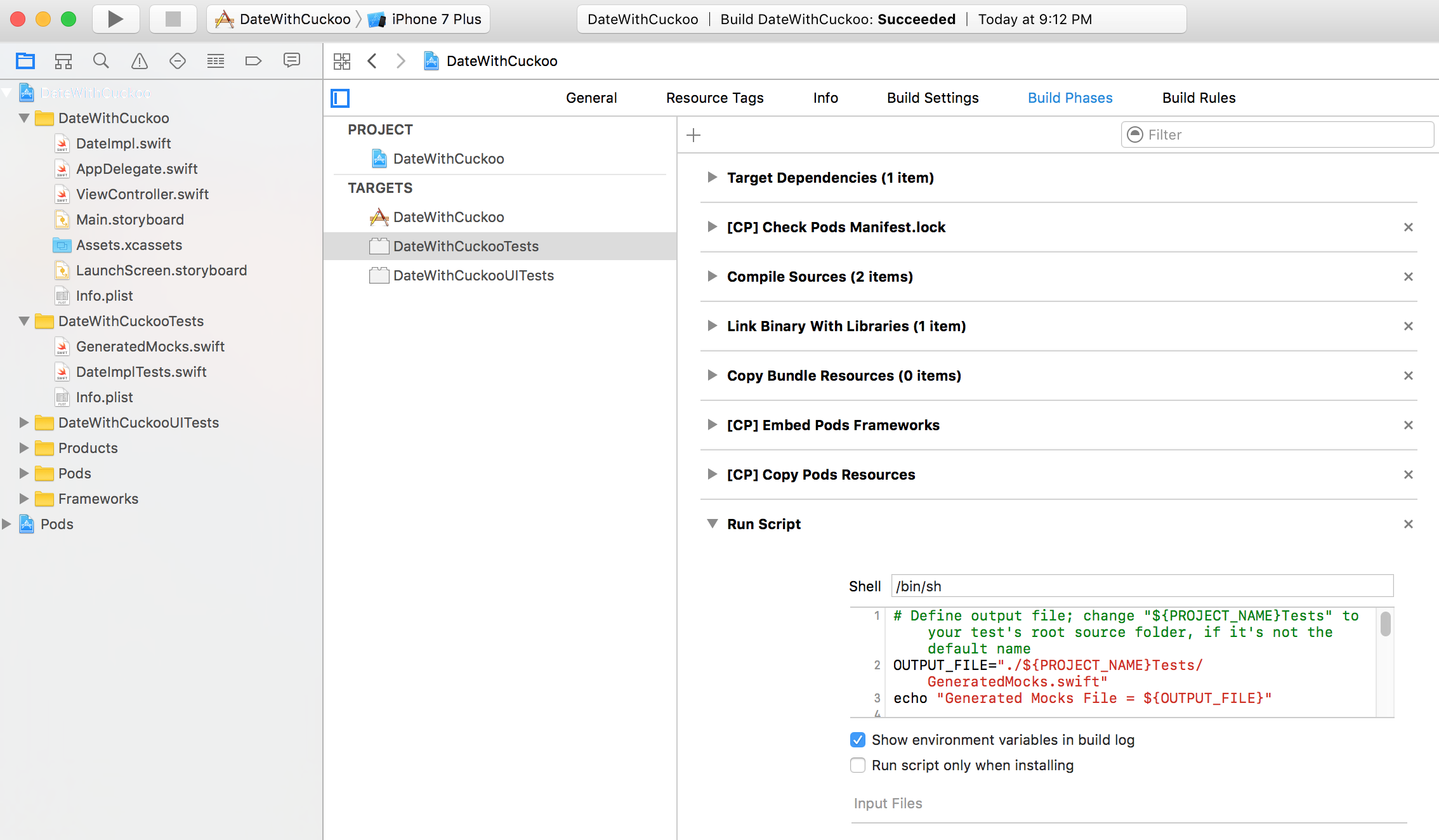The height and width of the screenshot is (840, 1439).
Task: Uncheck Show environment variables in build log
Action: click(x=858, y=740)
